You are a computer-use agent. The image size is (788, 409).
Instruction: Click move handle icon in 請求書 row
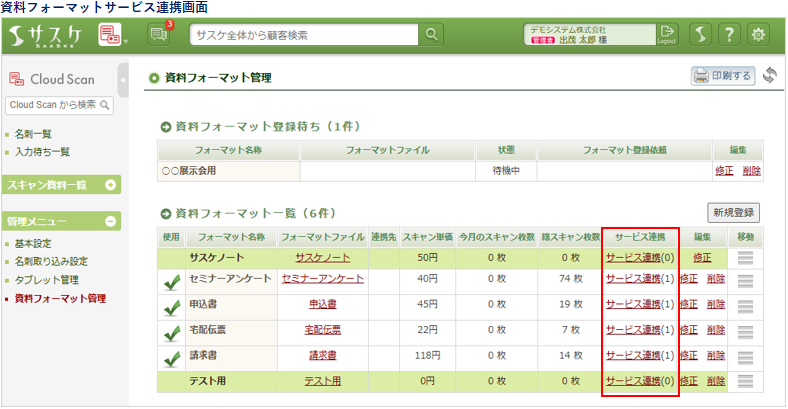coord(745,358)
